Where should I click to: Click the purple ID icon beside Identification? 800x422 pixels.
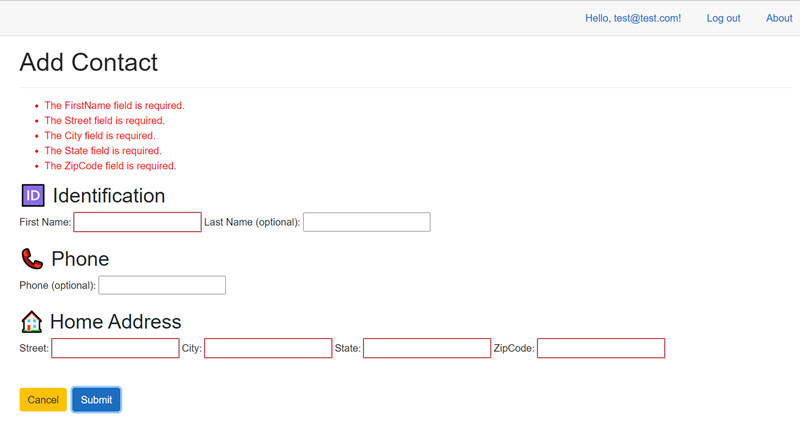pyautogui.click(x=33, y=195)
